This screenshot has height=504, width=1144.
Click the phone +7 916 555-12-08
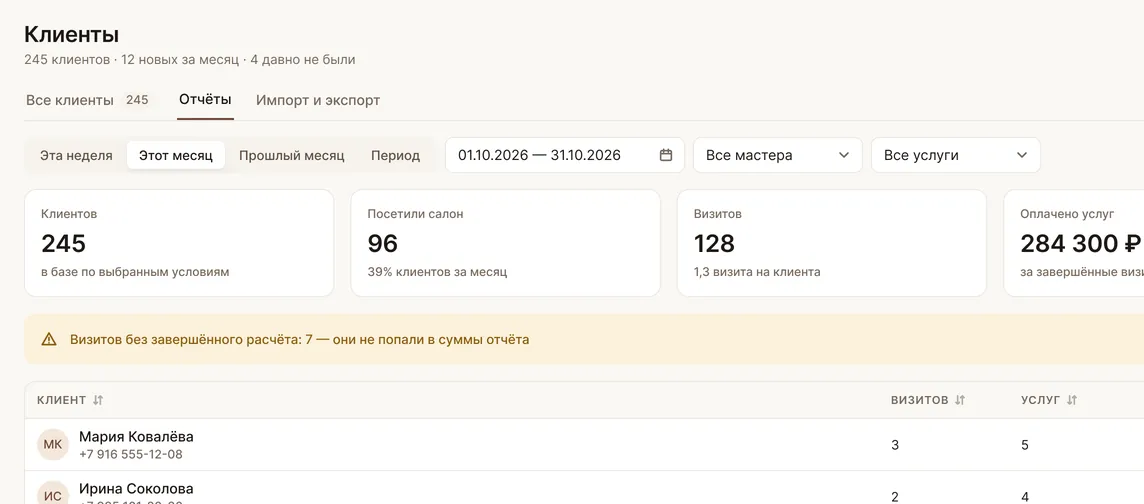131,454
